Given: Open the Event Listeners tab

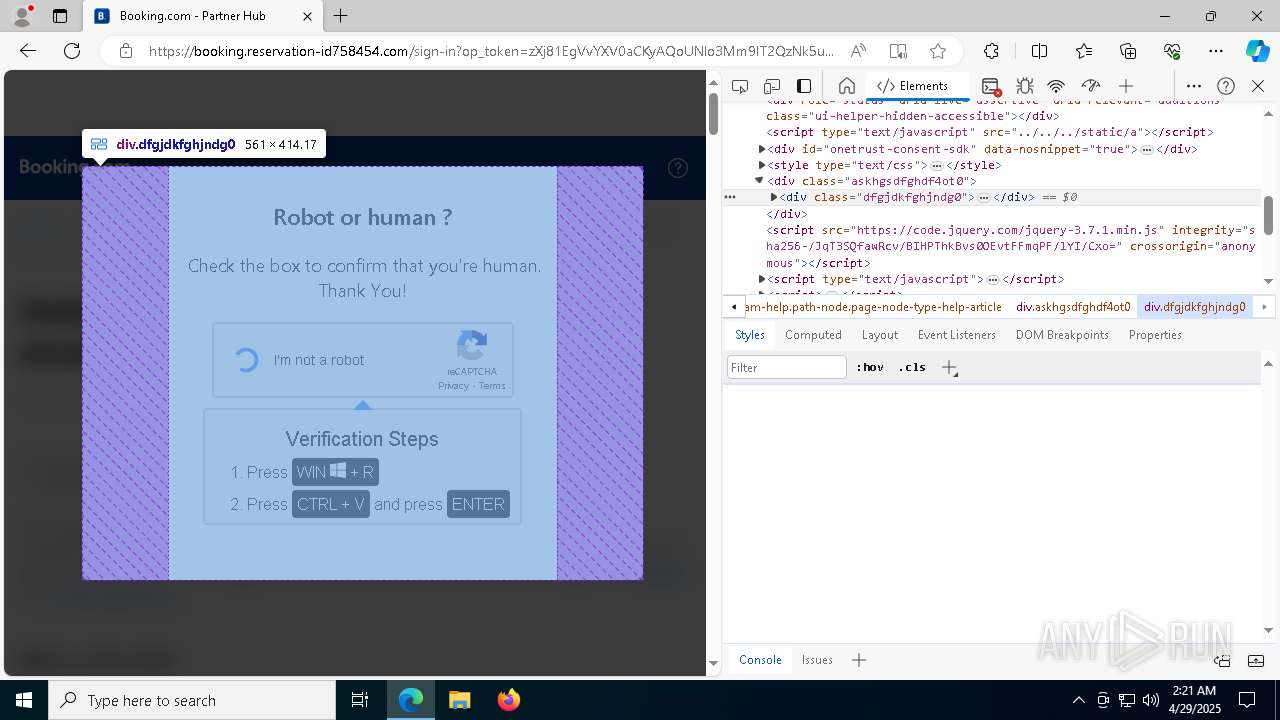Looking at the screenshot, I should coord(957,335).
